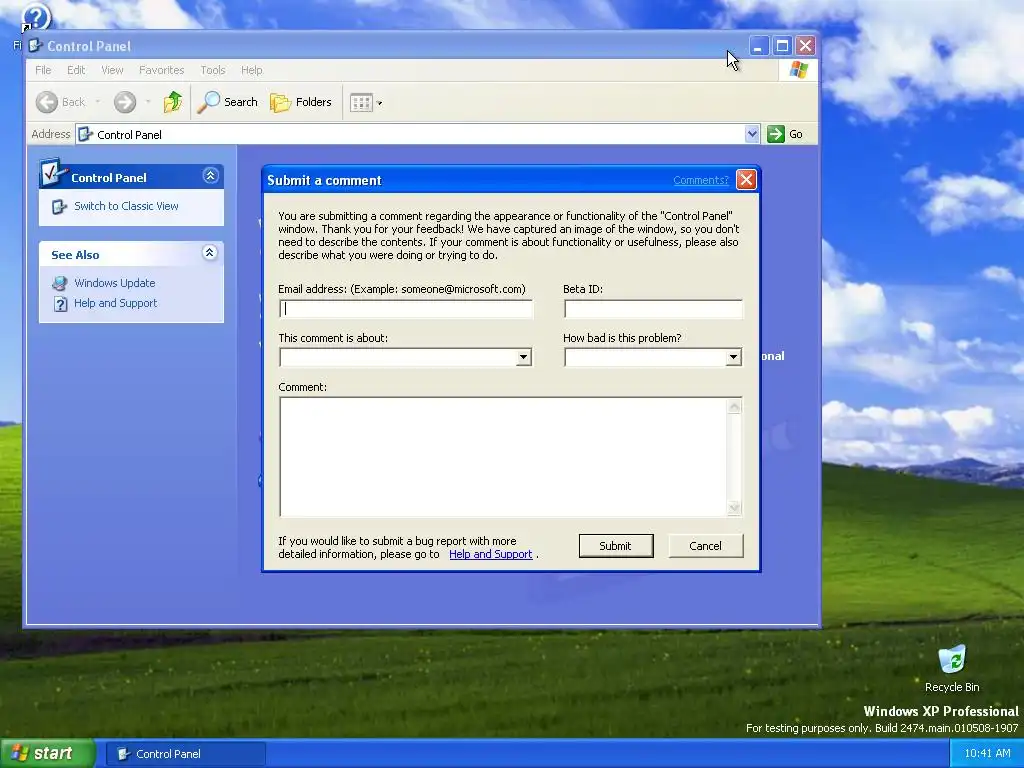Click the Go button arrow icon
This screenshot has width=1024, height=768.
(x=775, y=134)
